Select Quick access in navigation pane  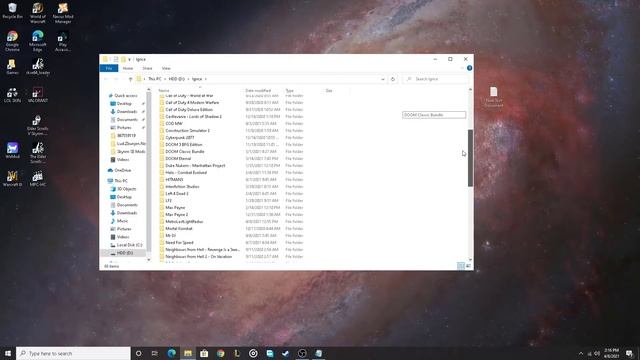(x=126, y=96)
